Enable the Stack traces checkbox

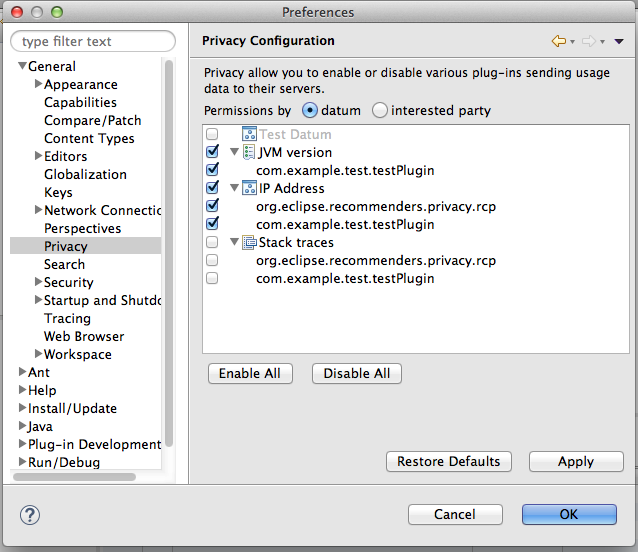[x=212, y=242]
